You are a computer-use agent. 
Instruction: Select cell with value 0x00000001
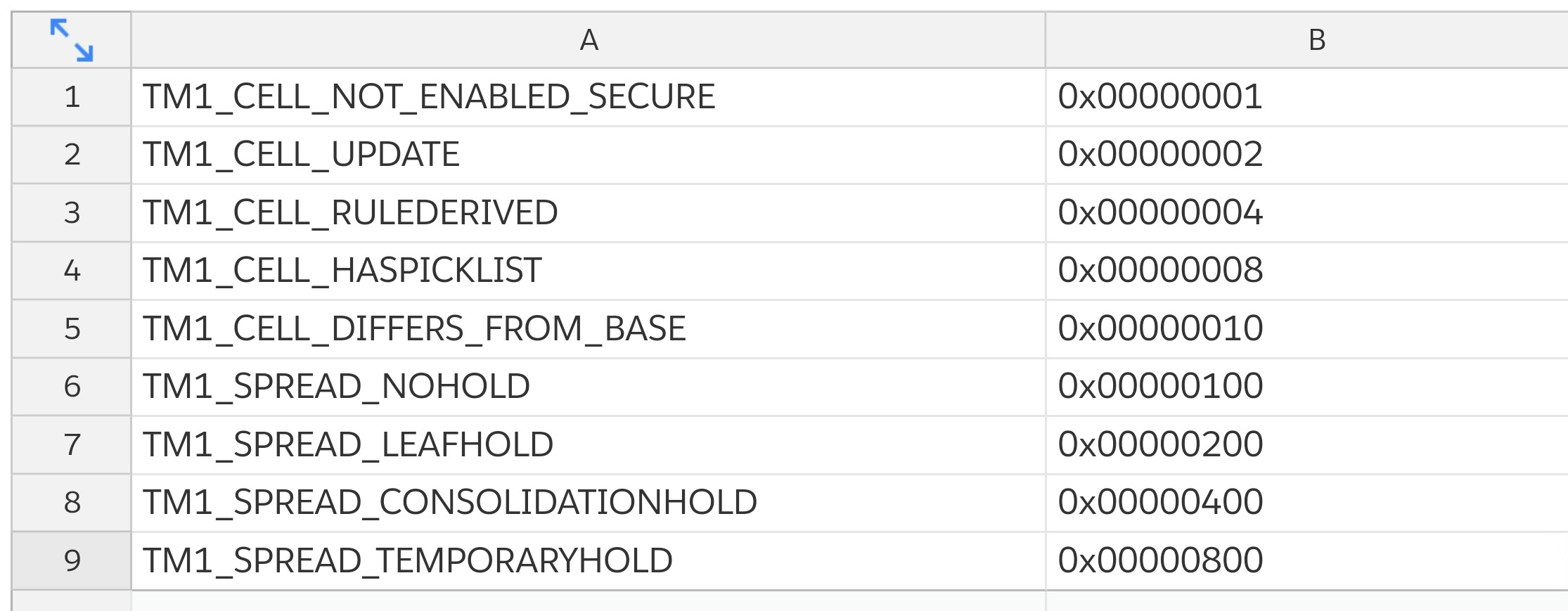(1307, 97)
